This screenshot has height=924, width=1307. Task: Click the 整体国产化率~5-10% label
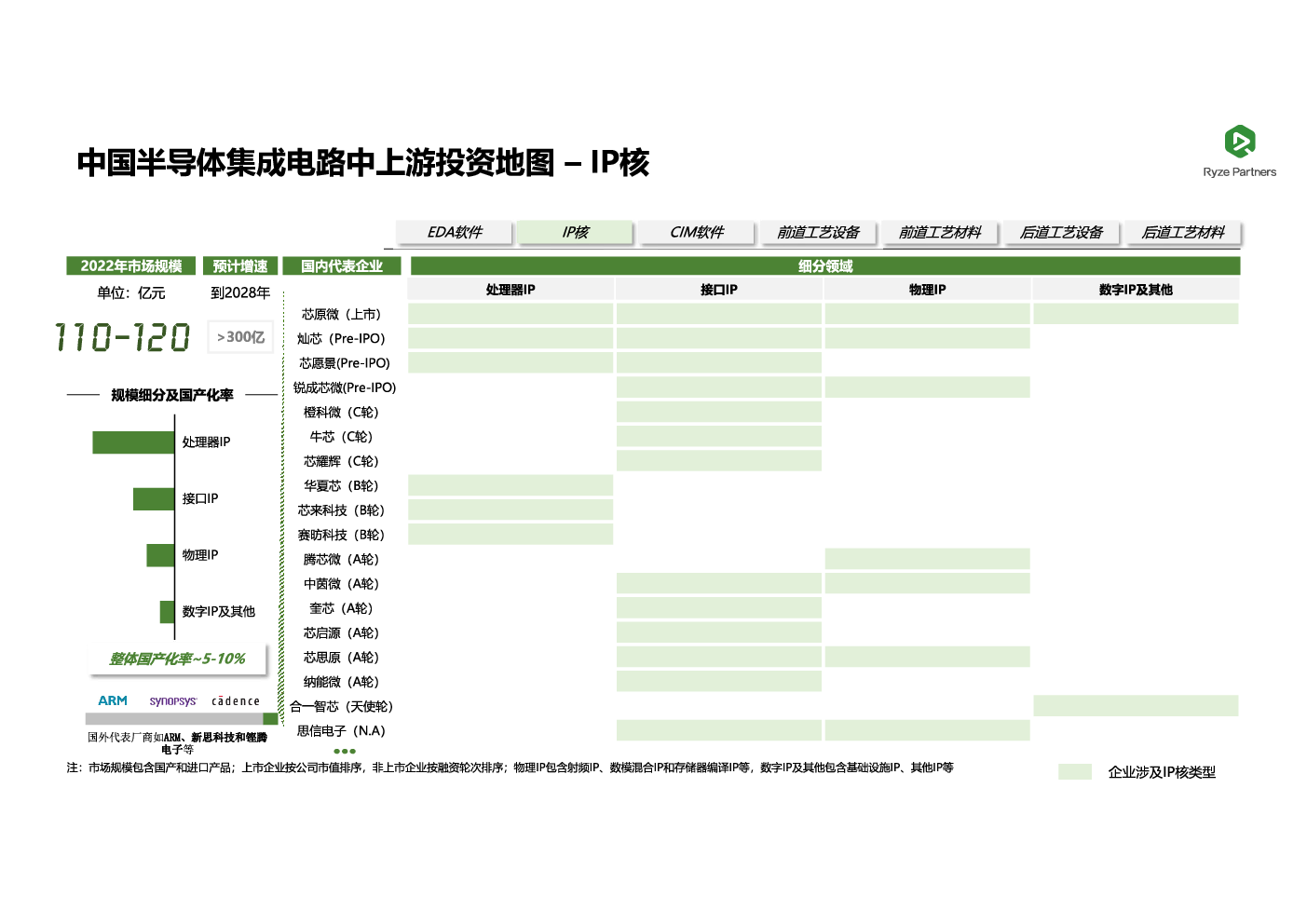pyautogui.click(x=177, y=659)
